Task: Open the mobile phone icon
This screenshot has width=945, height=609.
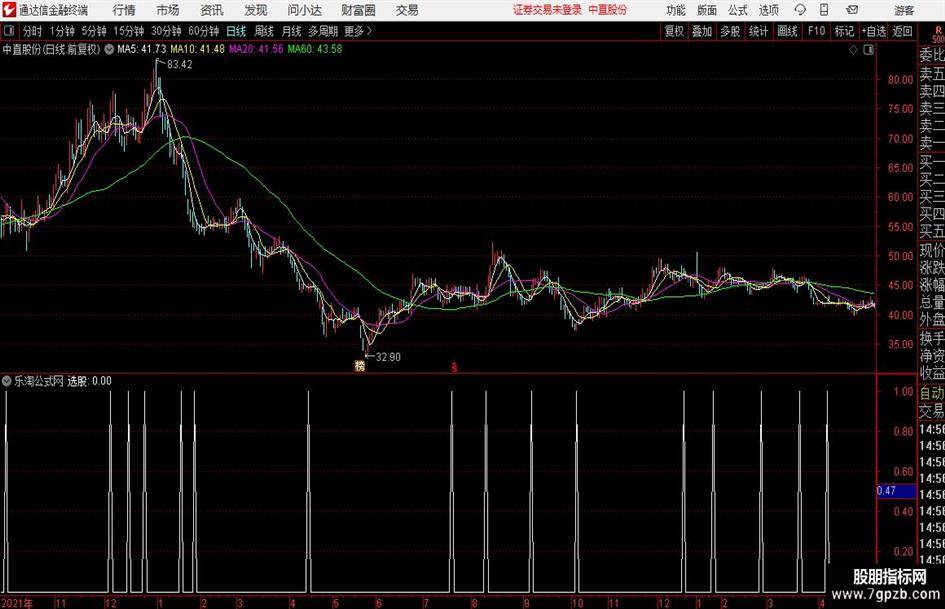Action: [x=824, y=10]
